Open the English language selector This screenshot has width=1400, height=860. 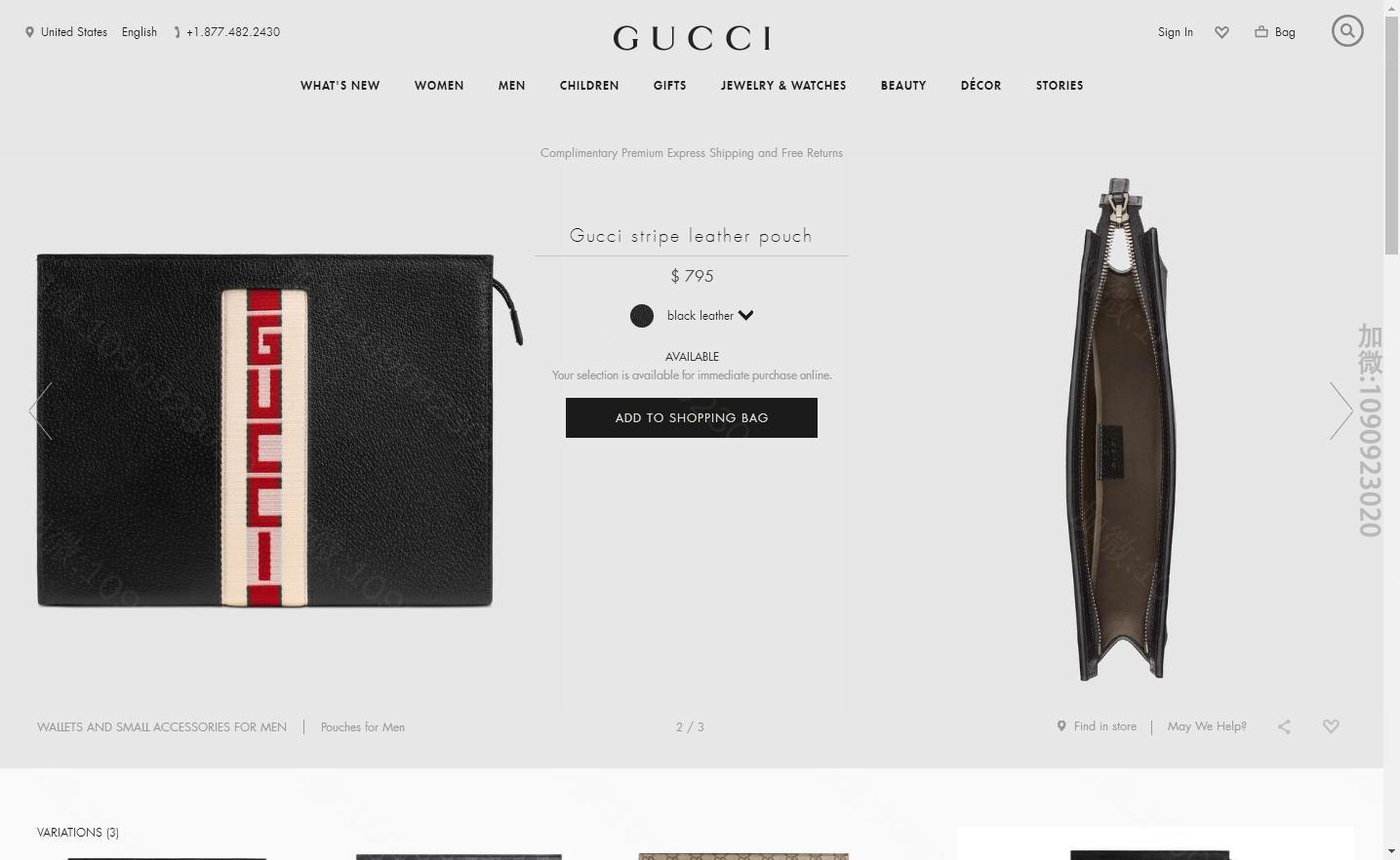click(140, 32)
